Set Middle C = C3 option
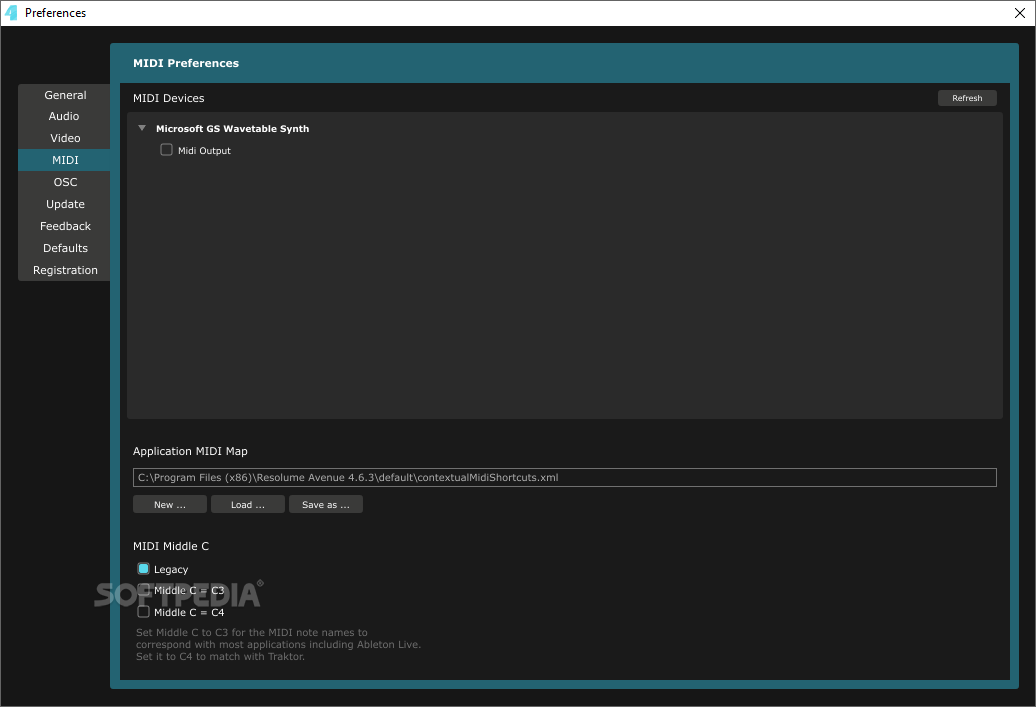The height and width of the screenshot is (707, 1036). click(x=143, y=590)
